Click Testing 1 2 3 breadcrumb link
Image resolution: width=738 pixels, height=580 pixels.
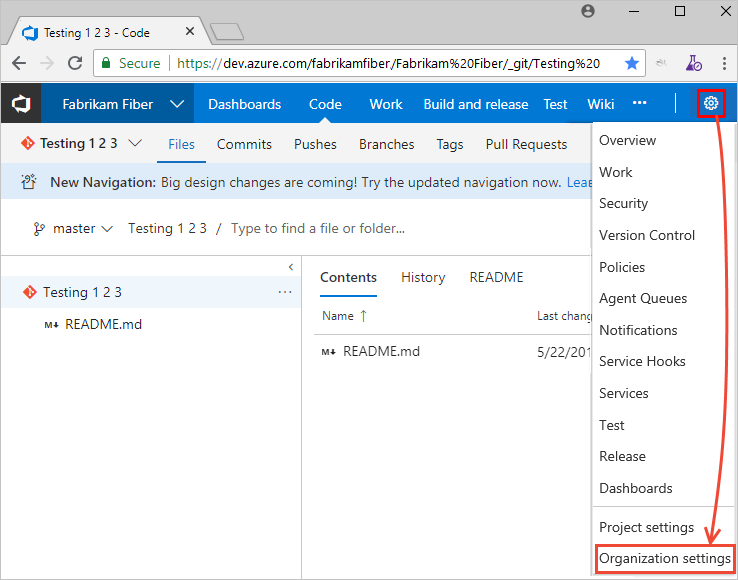167,229
